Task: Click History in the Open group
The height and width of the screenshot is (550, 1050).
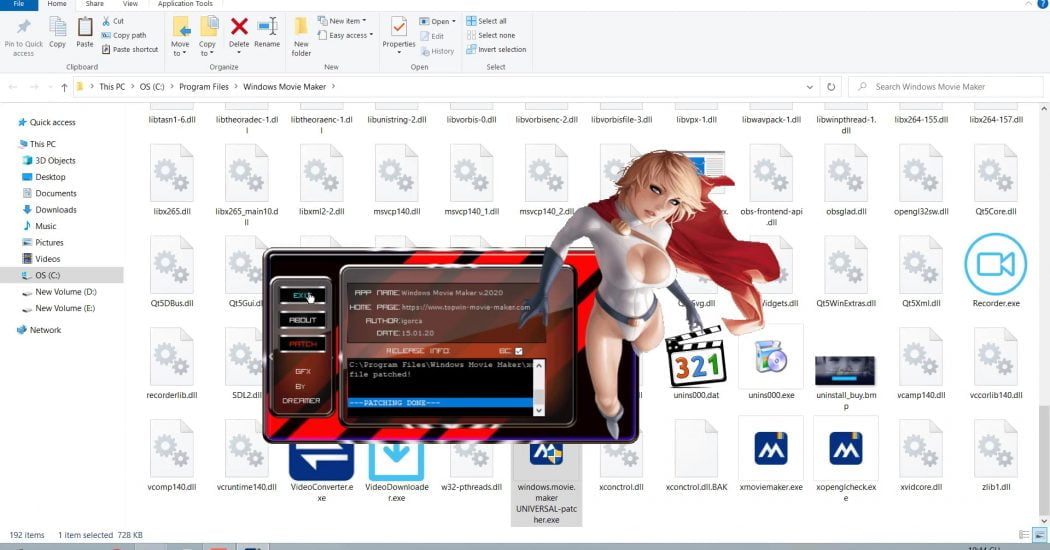Action: [x=437, y=51]
